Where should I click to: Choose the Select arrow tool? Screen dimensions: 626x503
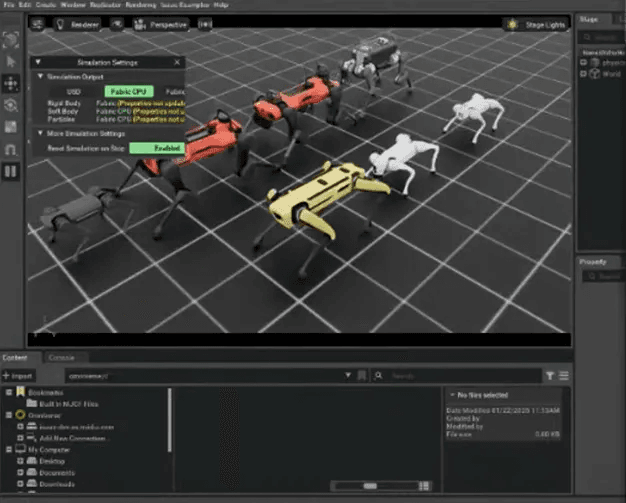click(12, 62)
